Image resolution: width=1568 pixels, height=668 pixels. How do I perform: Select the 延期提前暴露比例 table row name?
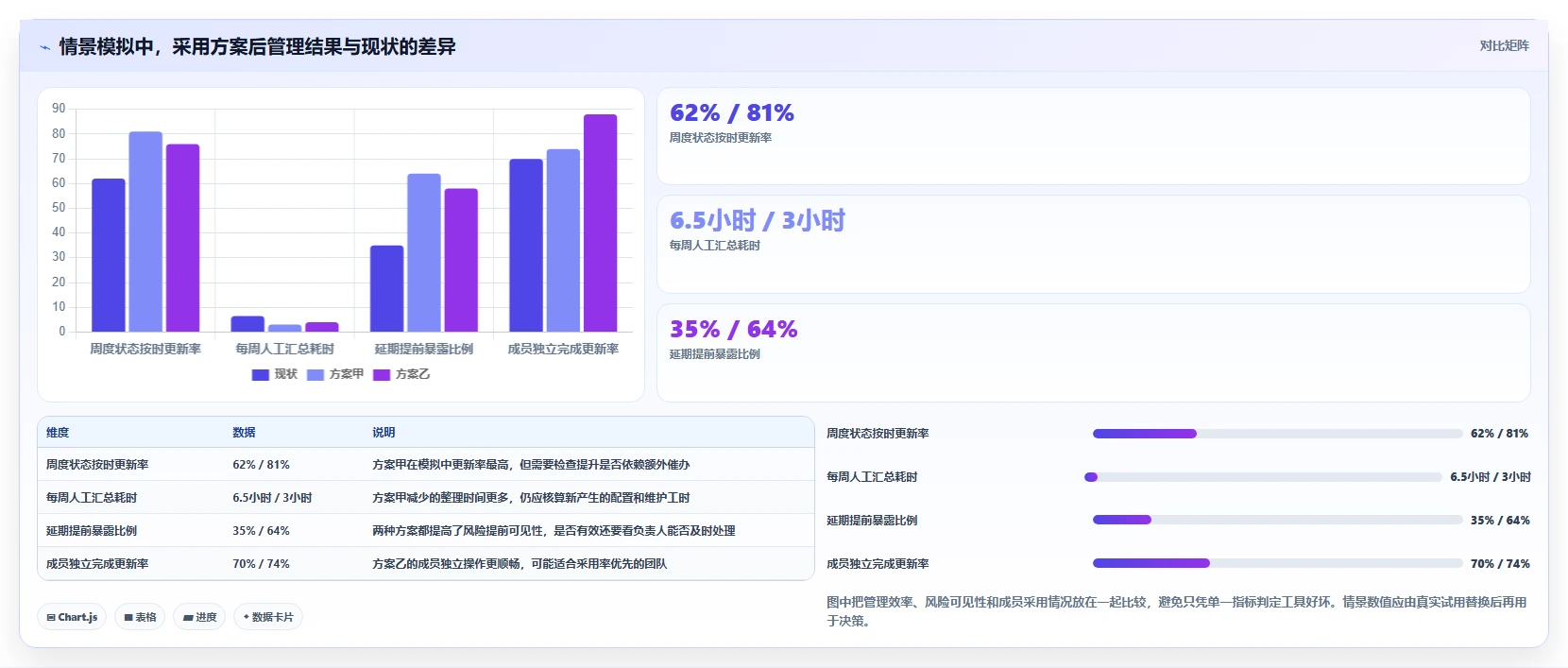tap(92, 531)
